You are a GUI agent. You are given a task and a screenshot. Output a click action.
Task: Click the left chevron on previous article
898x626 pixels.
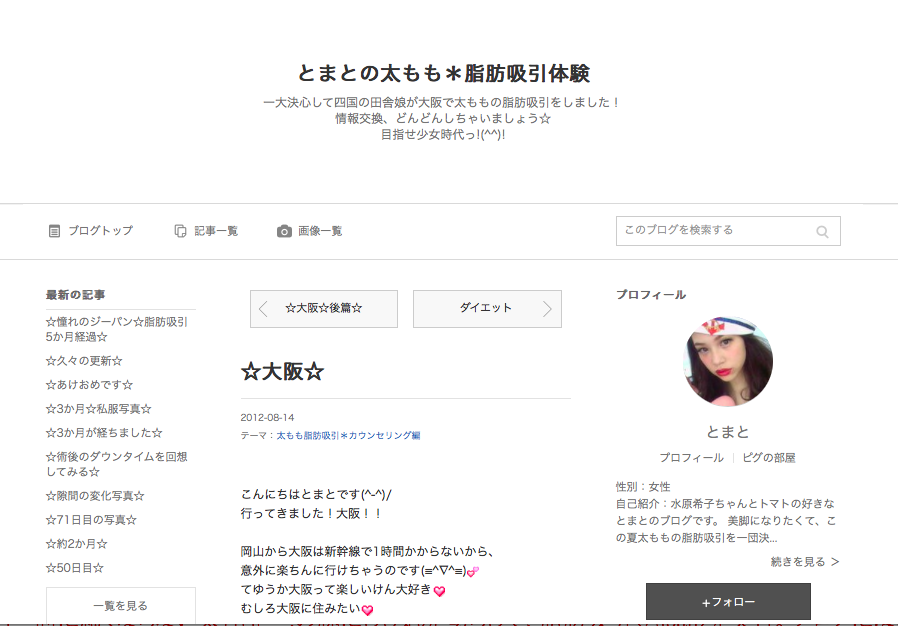(263, 309)
